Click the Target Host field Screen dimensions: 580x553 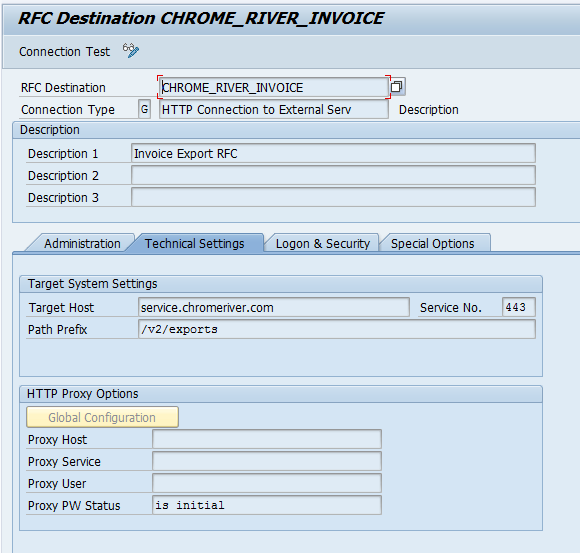click(274, 307)
